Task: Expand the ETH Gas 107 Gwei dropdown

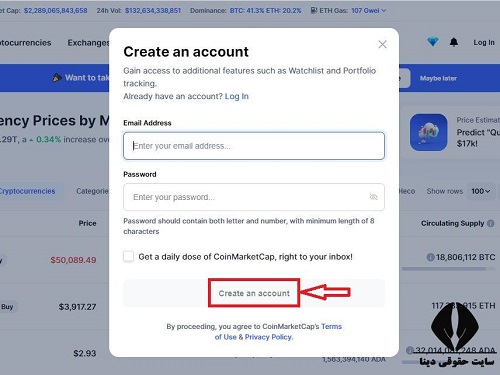Action: click(x=369, y=11)
